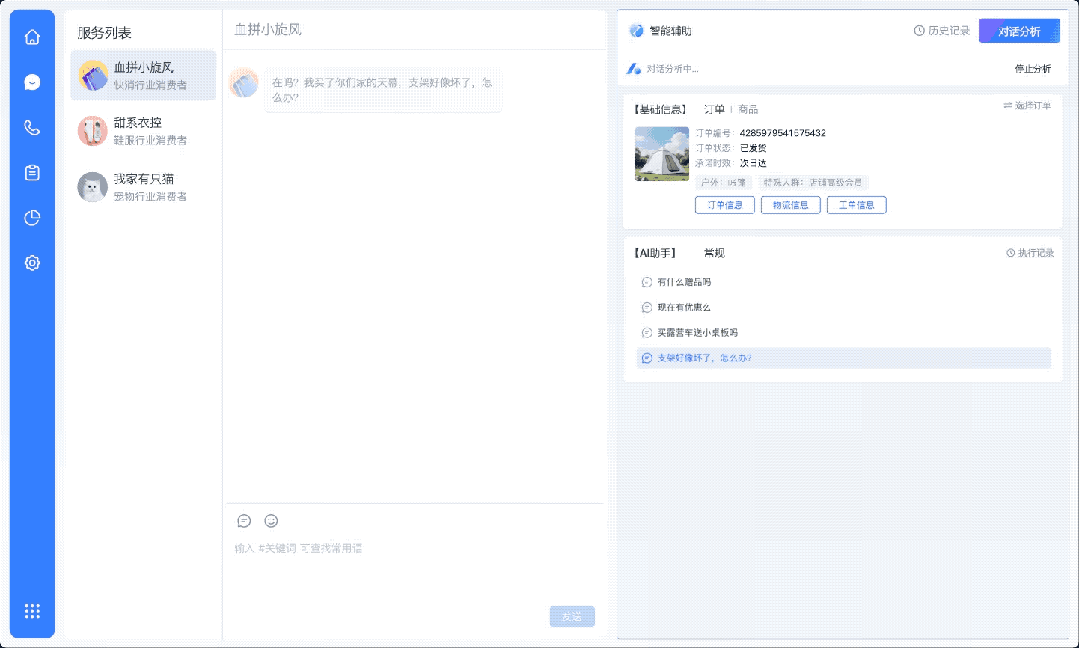The height and width of the screenshot is (648, 1079).
Task: Click the 【基础信息】 section label
Action: click(x=660, y=109)
